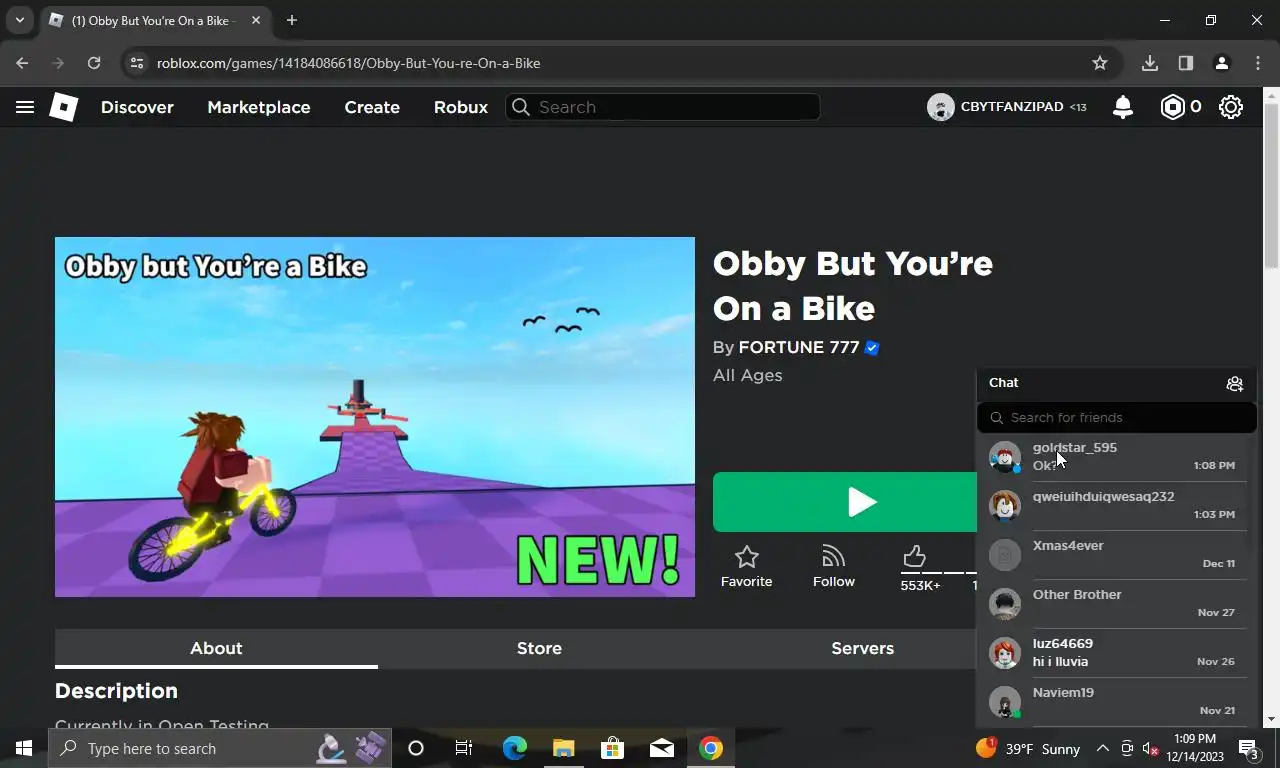Open the Discover menu item

click(x=137, y=107)
